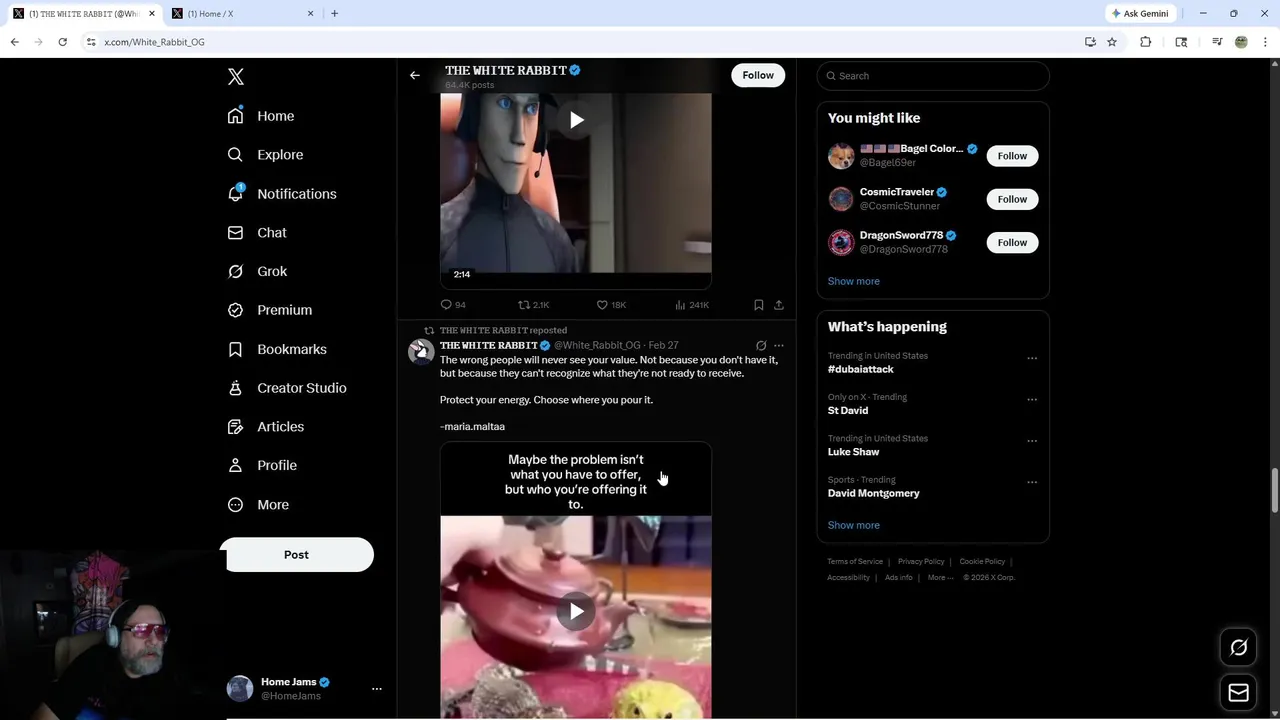Click Ask Gemini button
Screen dimensions: 1280x720
1140,13
